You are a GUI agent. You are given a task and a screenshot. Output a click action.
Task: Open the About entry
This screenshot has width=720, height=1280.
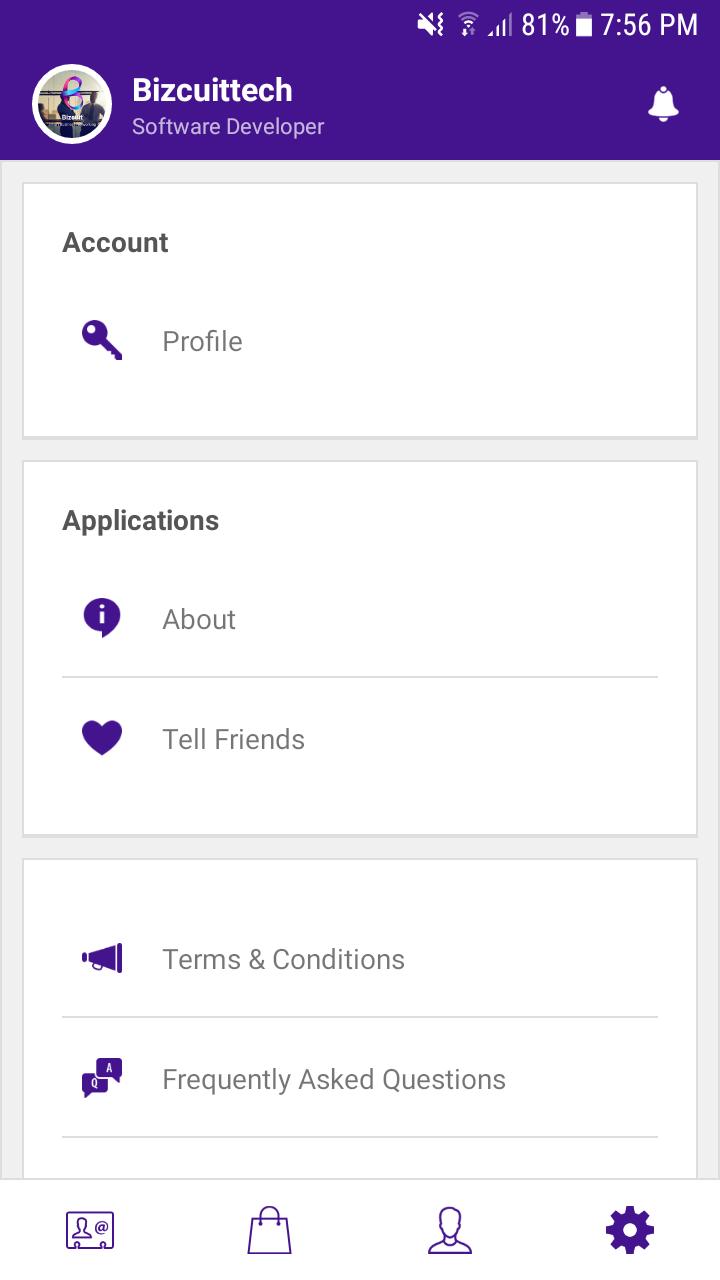click(x=360, y=619)
